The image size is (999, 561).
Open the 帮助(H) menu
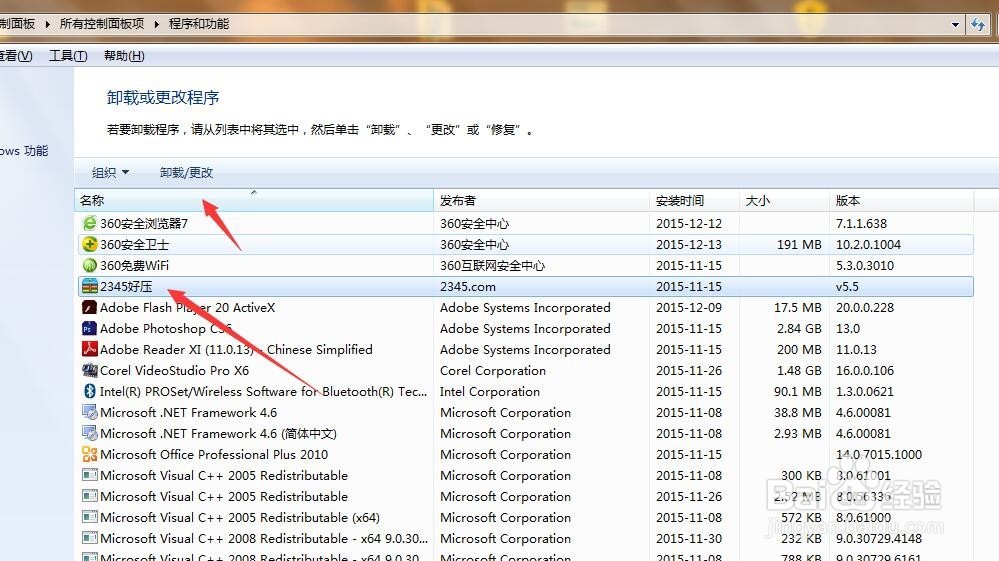pyautogui.click(x=124, y=56)
